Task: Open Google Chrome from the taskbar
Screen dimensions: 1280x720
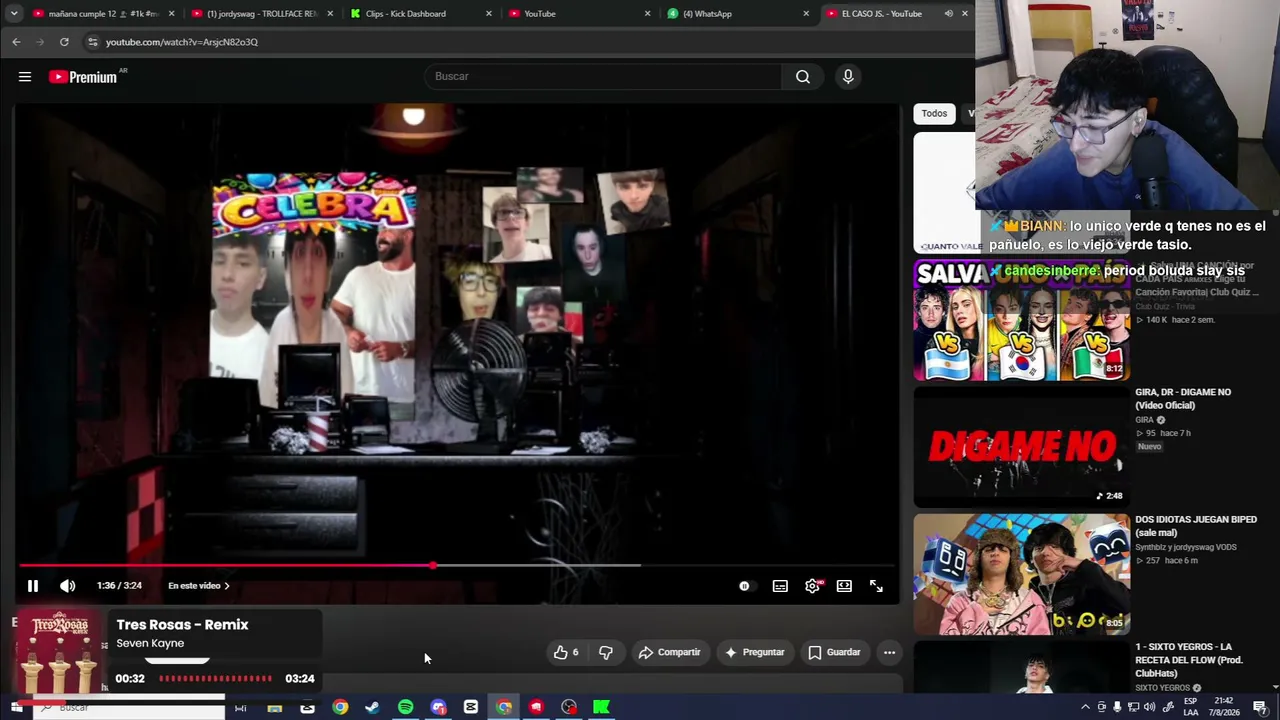Action: point(340,708)
